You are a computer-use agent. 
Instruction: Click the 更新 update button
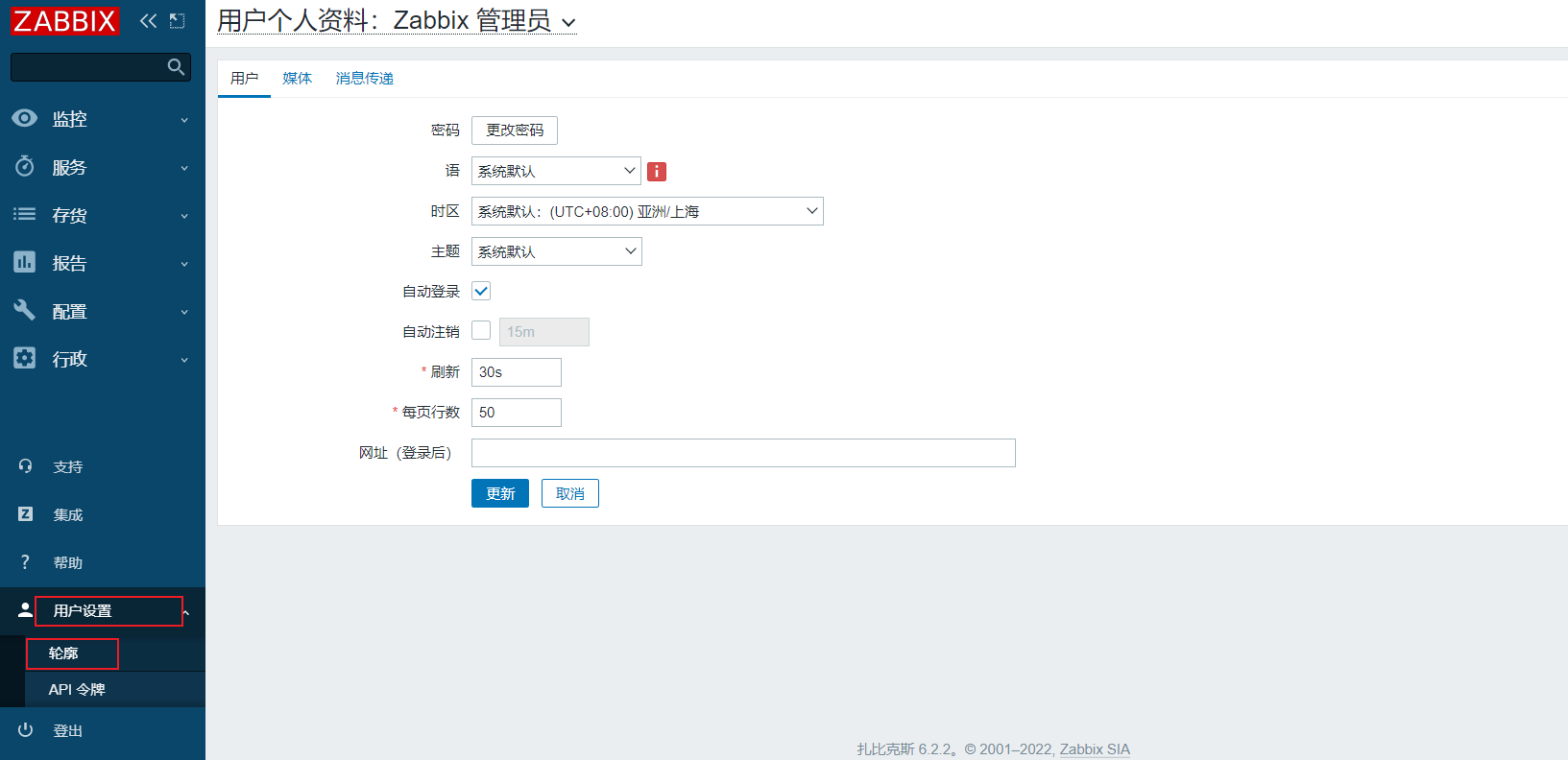(500, 493)
